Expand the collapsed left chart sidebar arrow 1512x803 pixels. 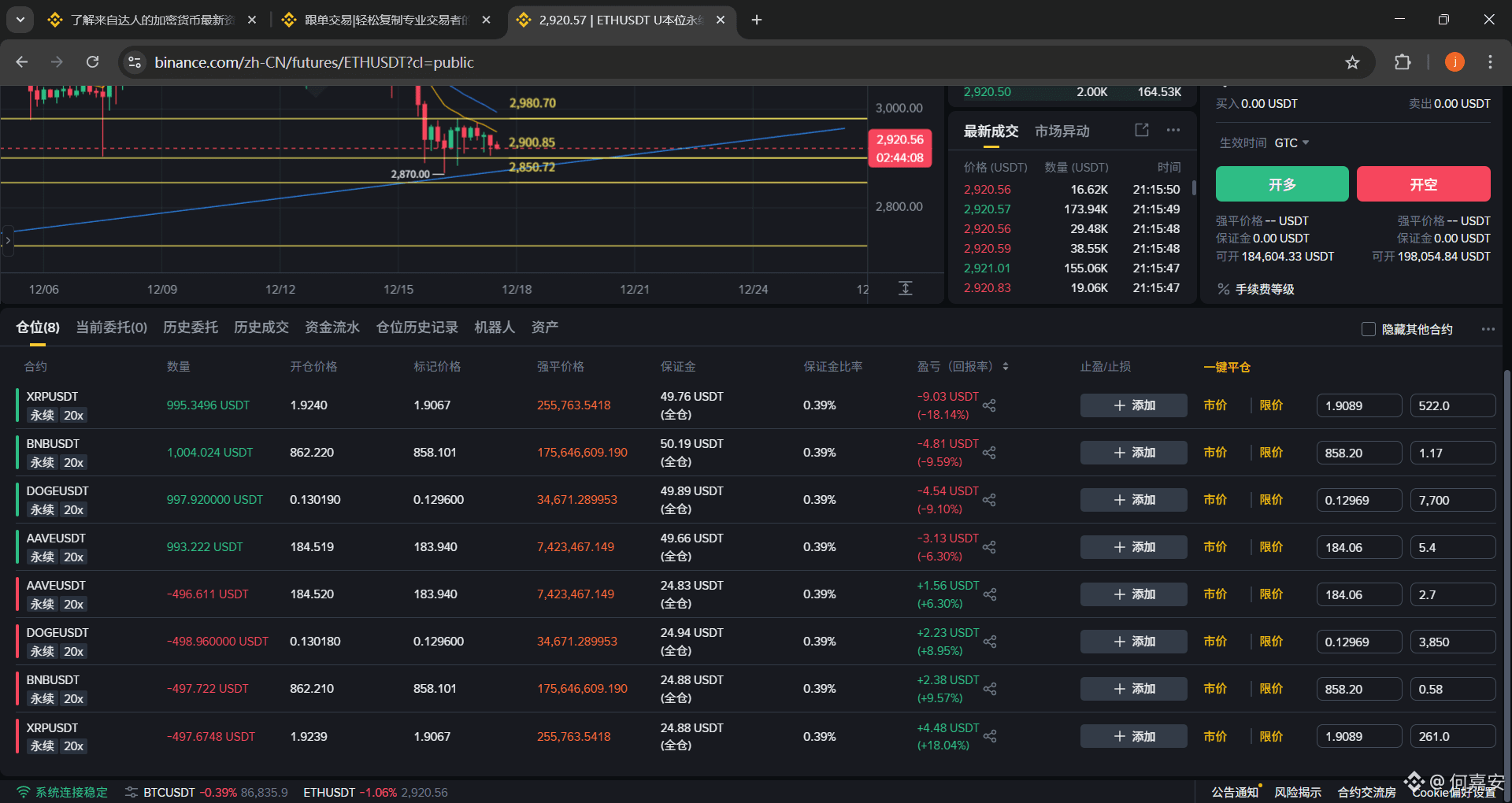8,240
